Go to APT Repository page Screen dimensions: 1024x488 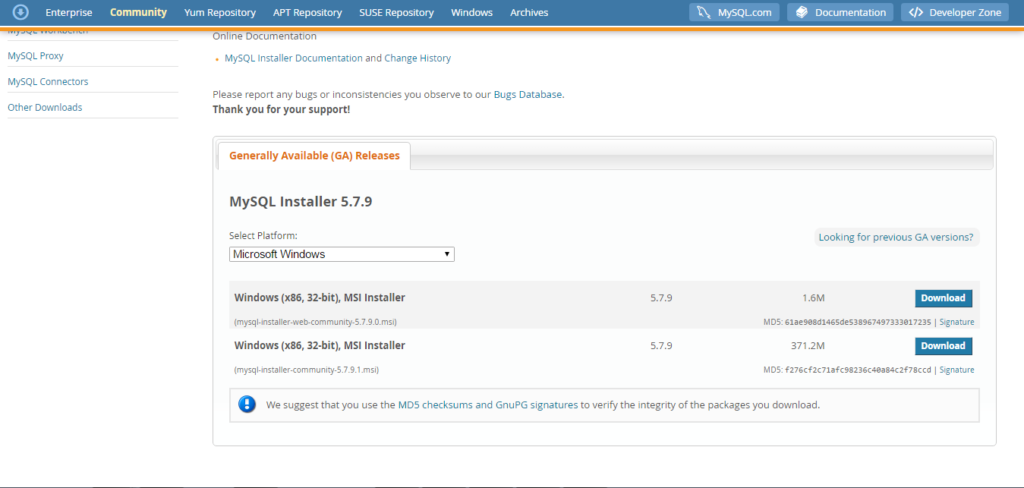pyautogui.click(x=308, y=12)
